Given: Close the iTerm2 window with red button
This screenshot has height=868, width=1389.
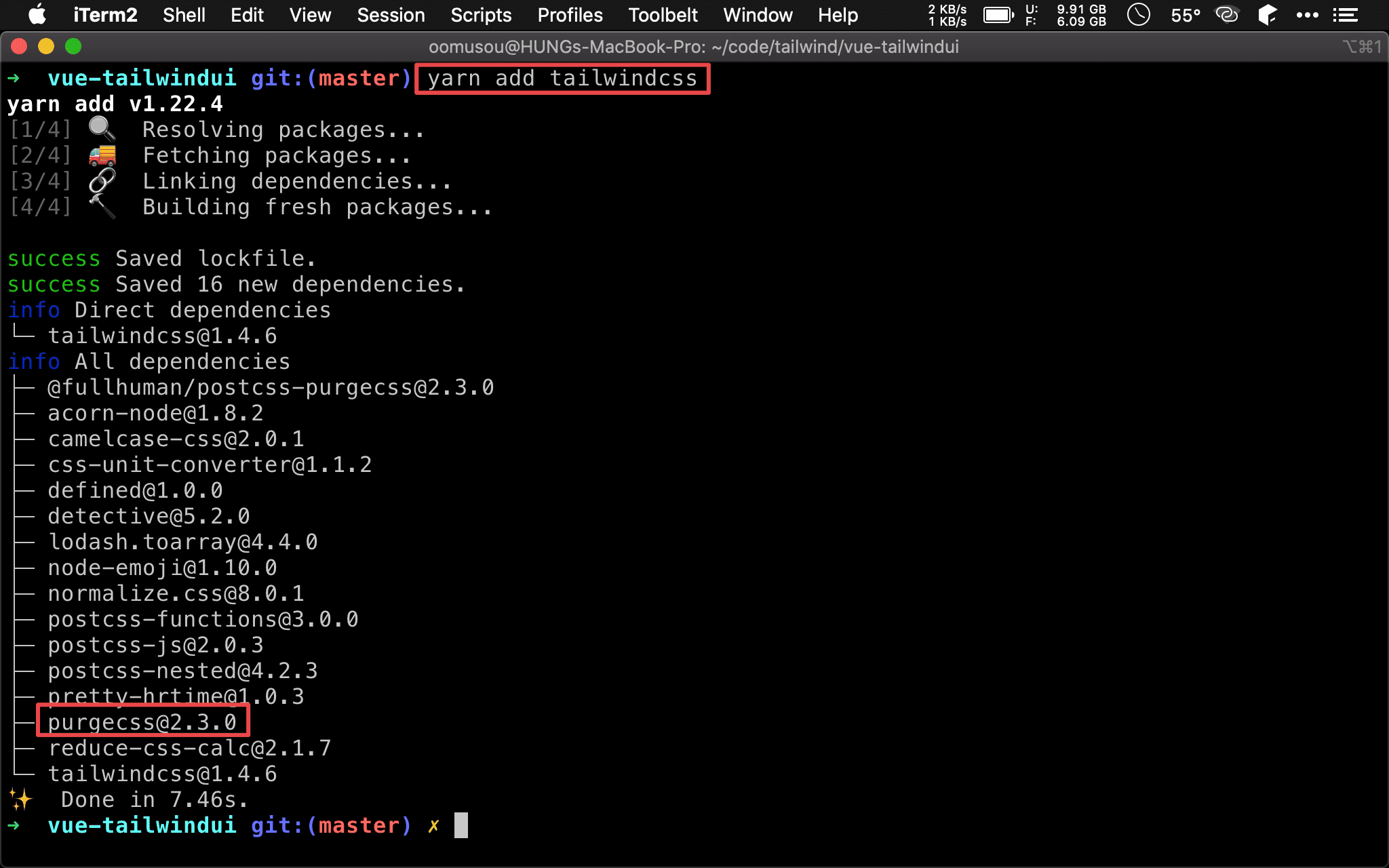Looking at the screenshot, I should pos(19,46).
